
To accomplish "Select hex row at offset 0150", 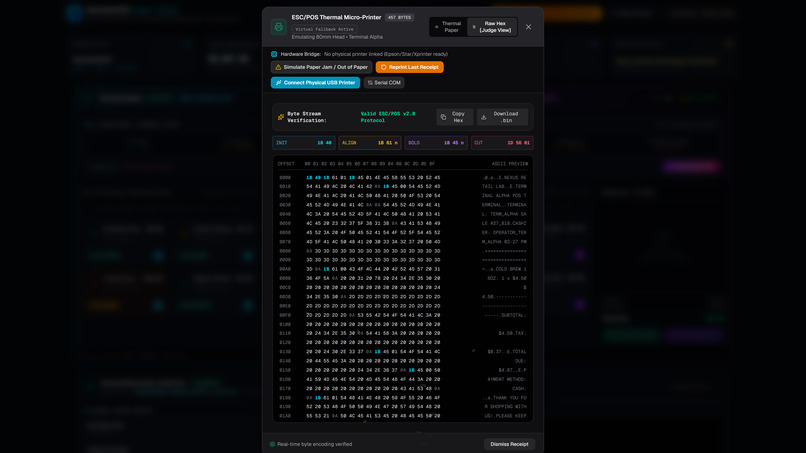I will click(x=402, y=370).
